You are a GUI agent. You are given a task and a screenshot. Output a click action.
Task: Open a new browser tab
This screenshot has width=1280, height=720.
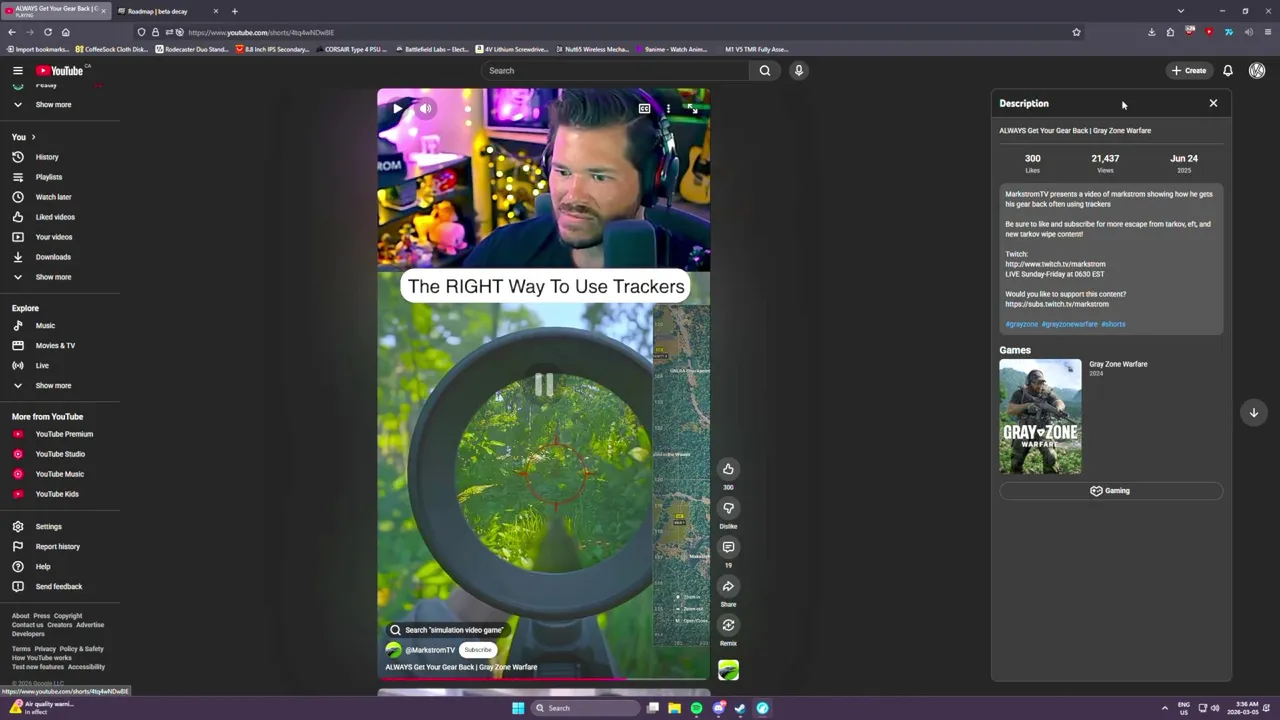click(x=234, y=11)
